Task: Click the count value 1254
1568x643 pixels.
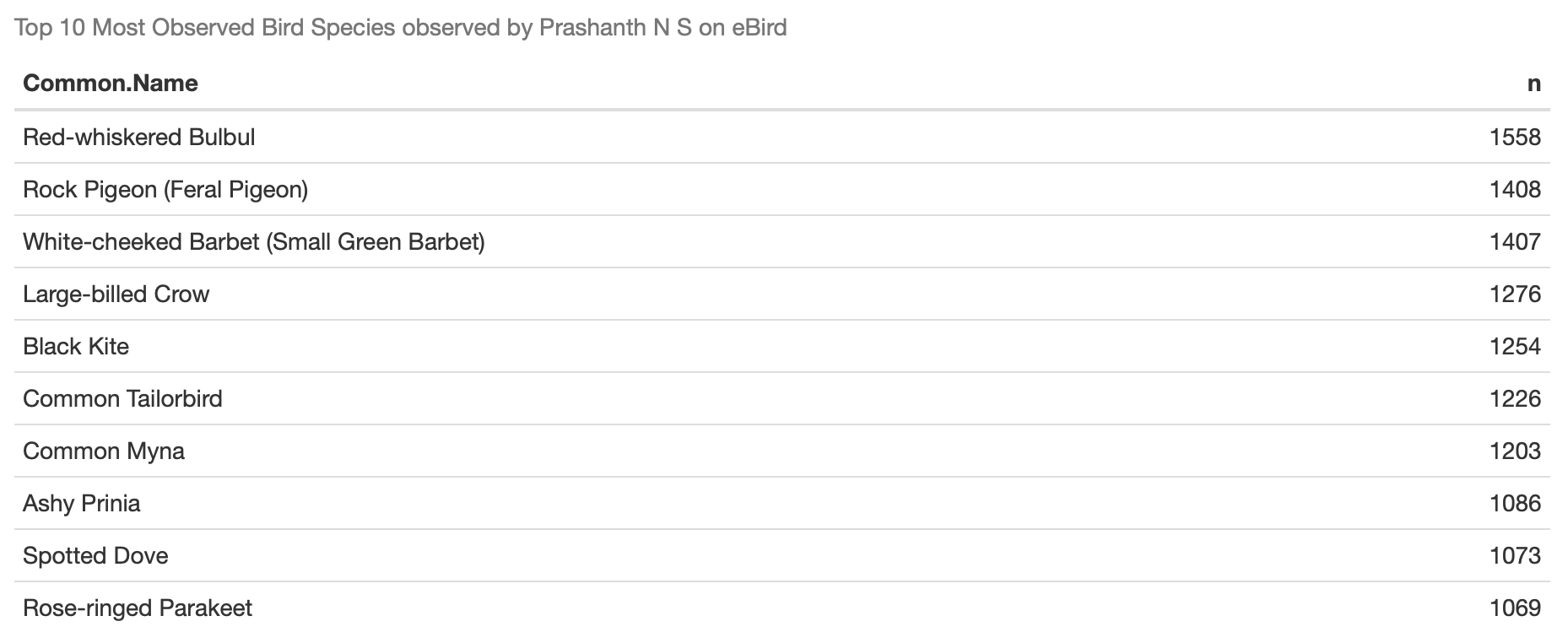Action: click(x=1515, y=346)
